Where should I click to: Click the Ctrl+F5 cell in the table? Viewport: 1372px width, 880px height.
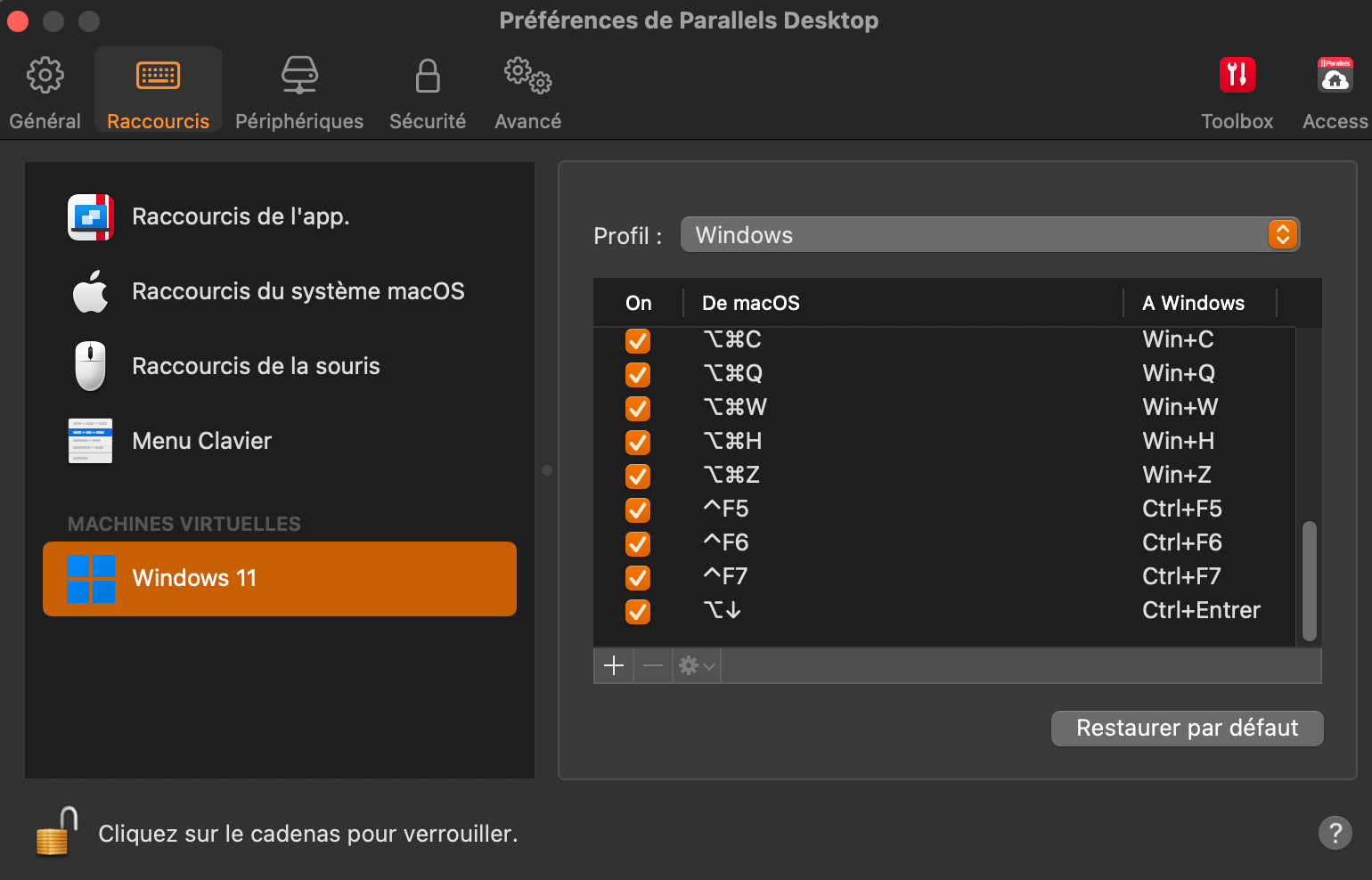(x=1182, y=509)
